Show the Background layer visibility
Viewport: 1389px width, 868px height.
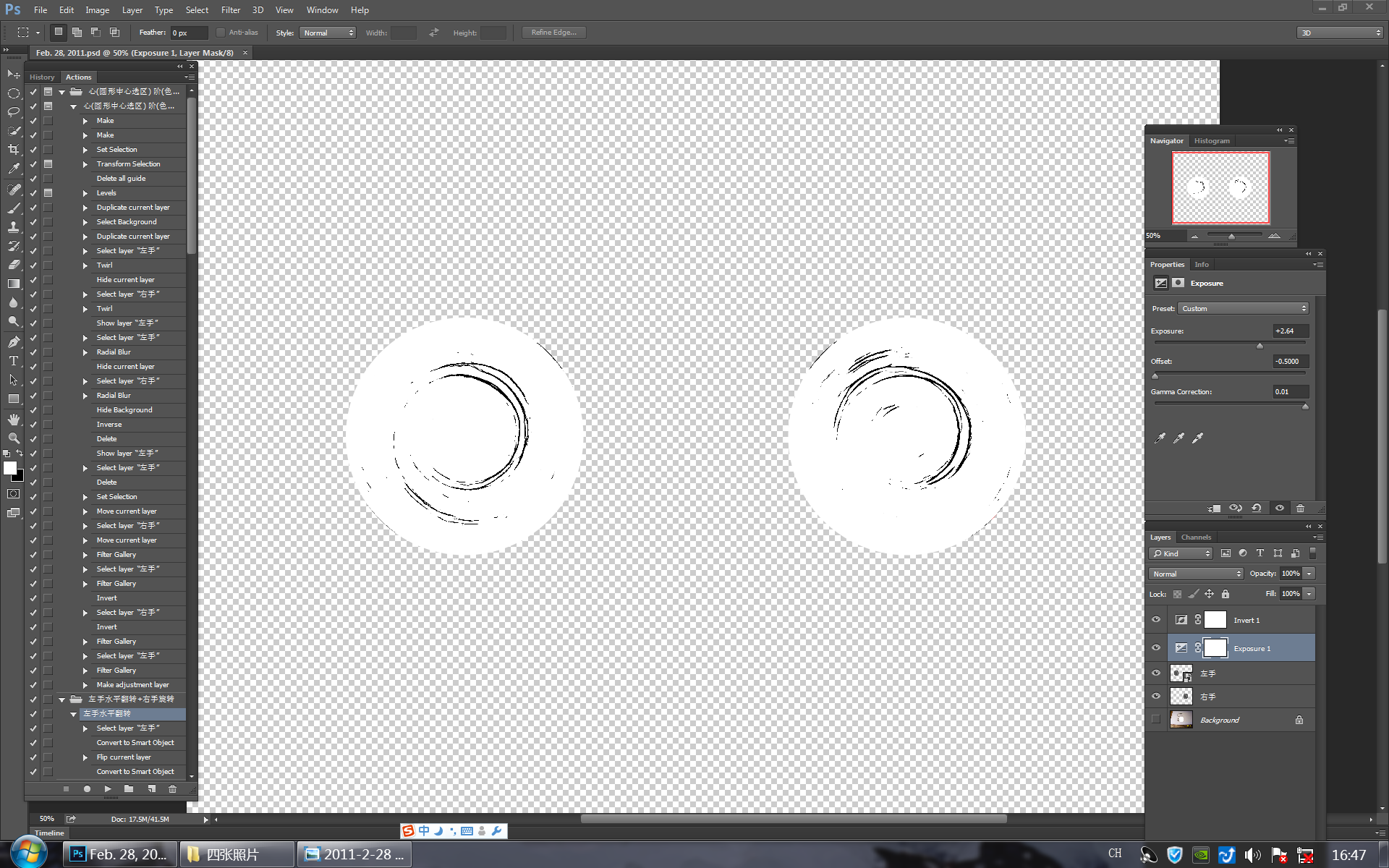point(1156,720)
